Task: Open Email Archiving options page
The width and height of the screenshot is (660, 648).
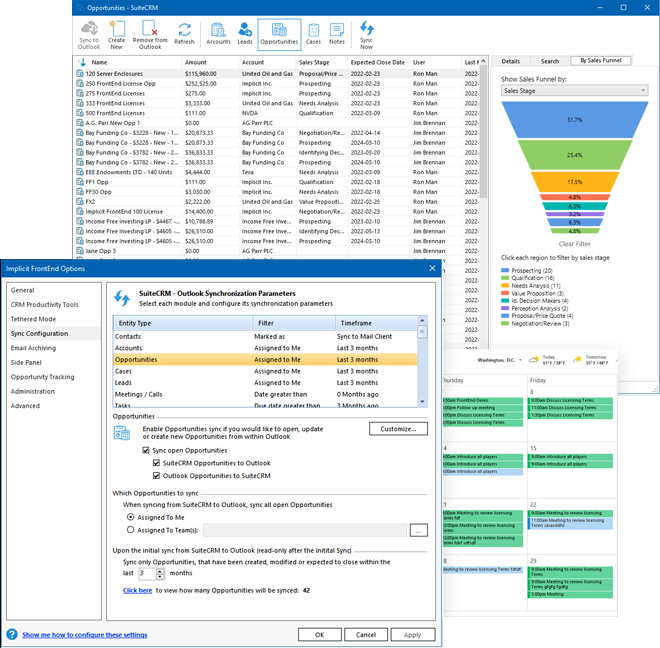Action: click(x=33, y=348)
